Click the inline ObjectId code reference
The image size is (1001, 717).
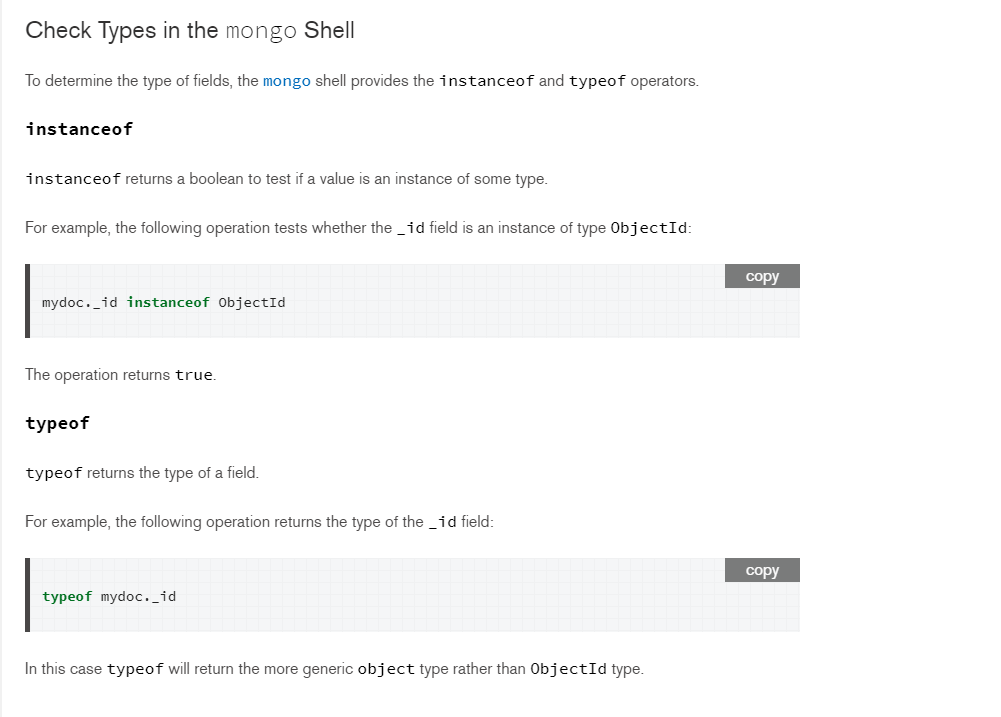coord(649,227)
